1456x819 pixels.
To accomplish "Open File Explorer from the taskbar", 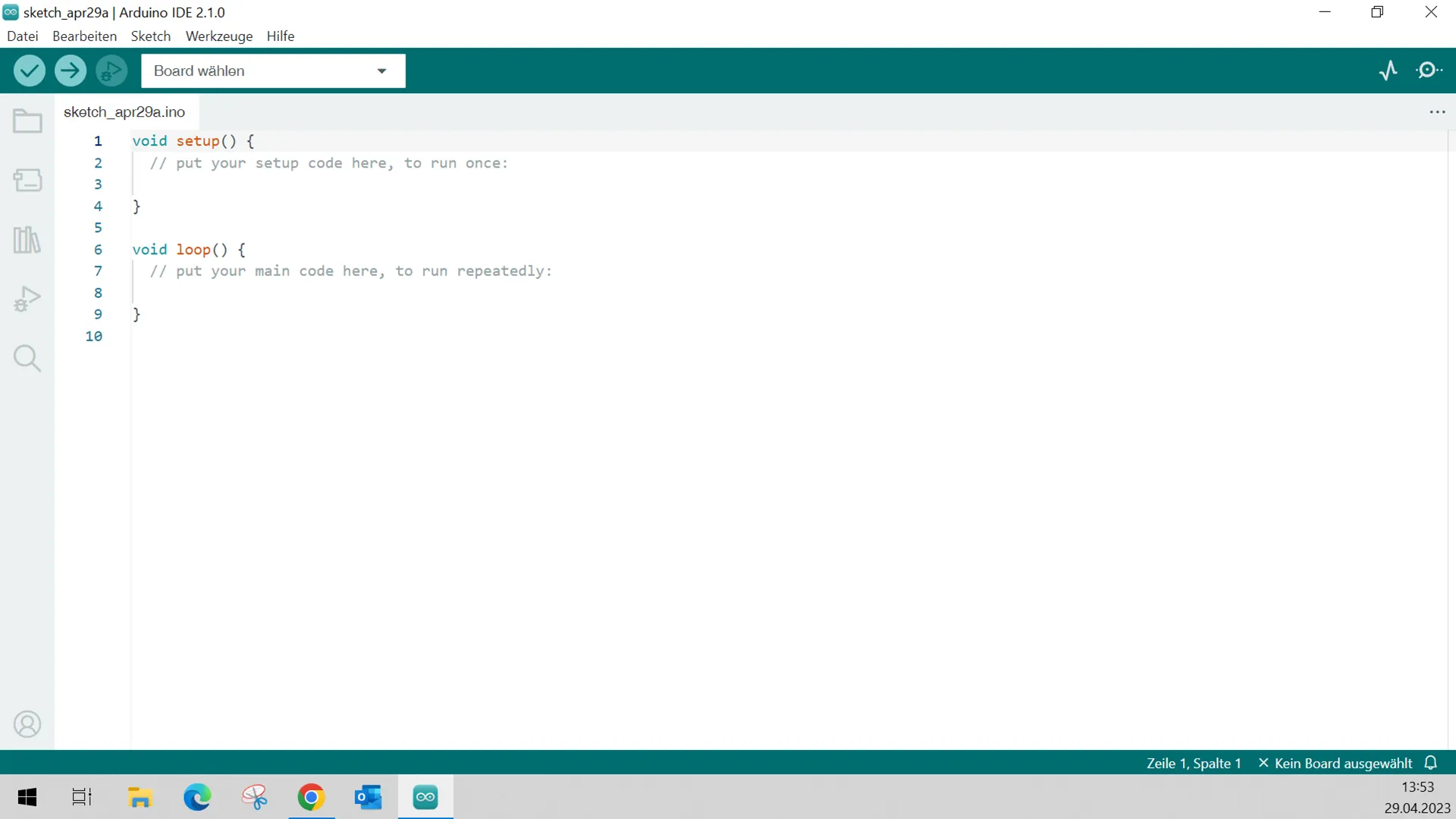I will click(140, 797).
